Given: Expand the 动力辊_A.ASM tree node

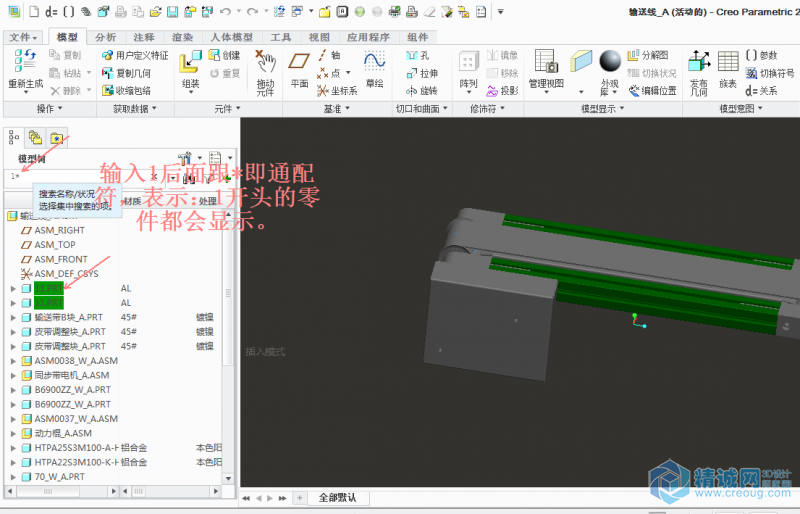Looking at the screenshot, I should 13,433.
